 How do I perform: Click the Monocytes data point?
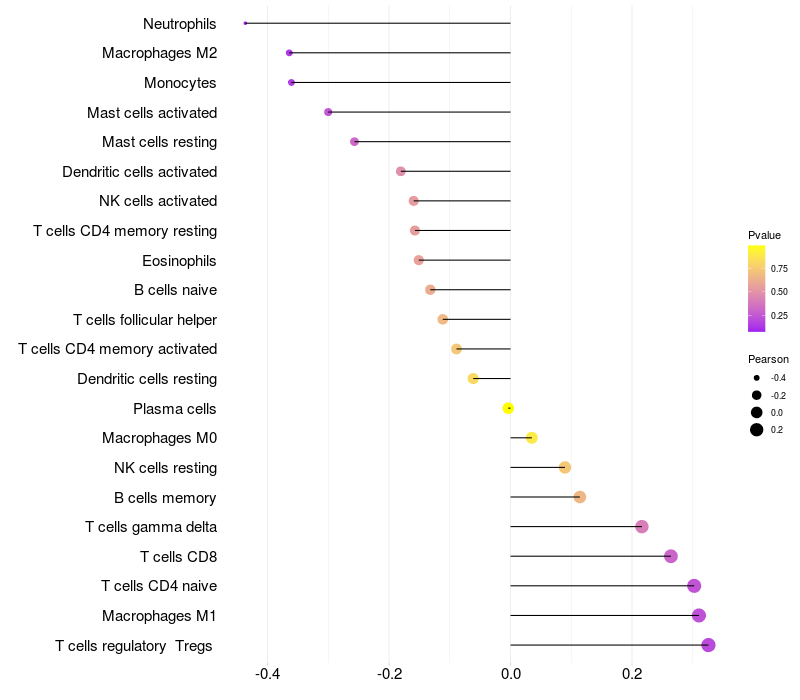(291, 82)
